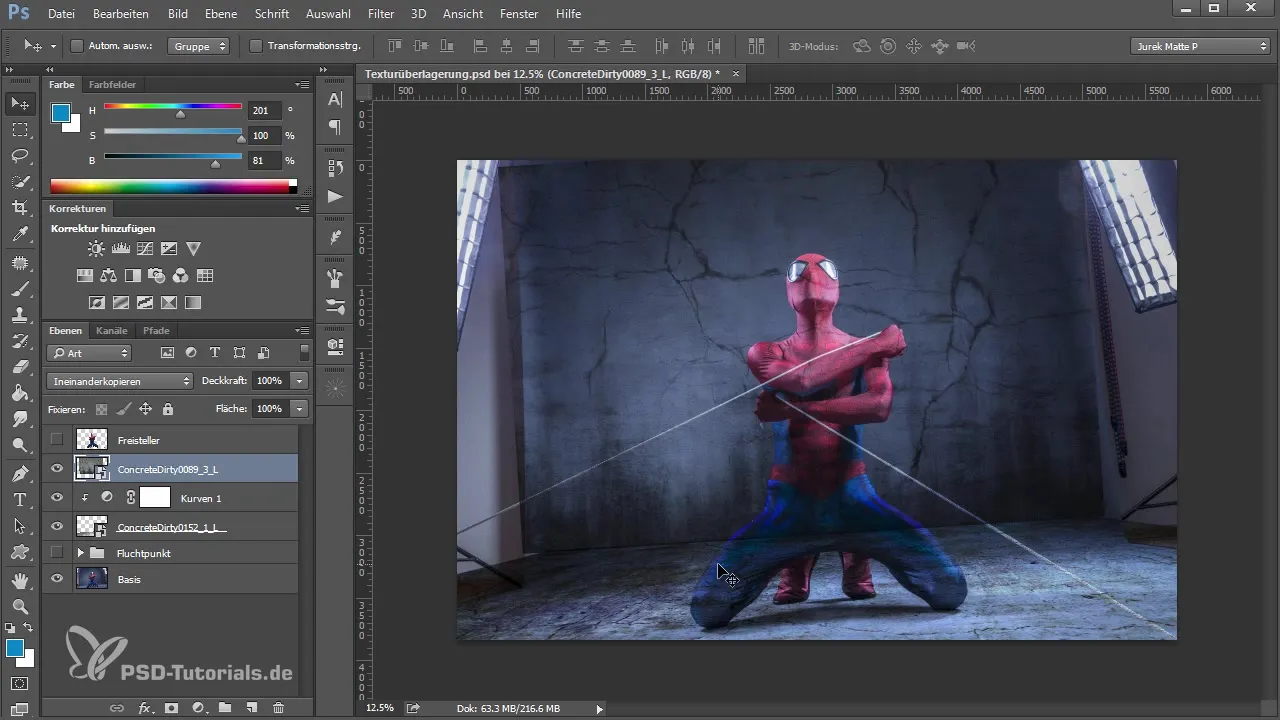Select the Kurven 1 layer mask thumbnail

coord(155,497)
